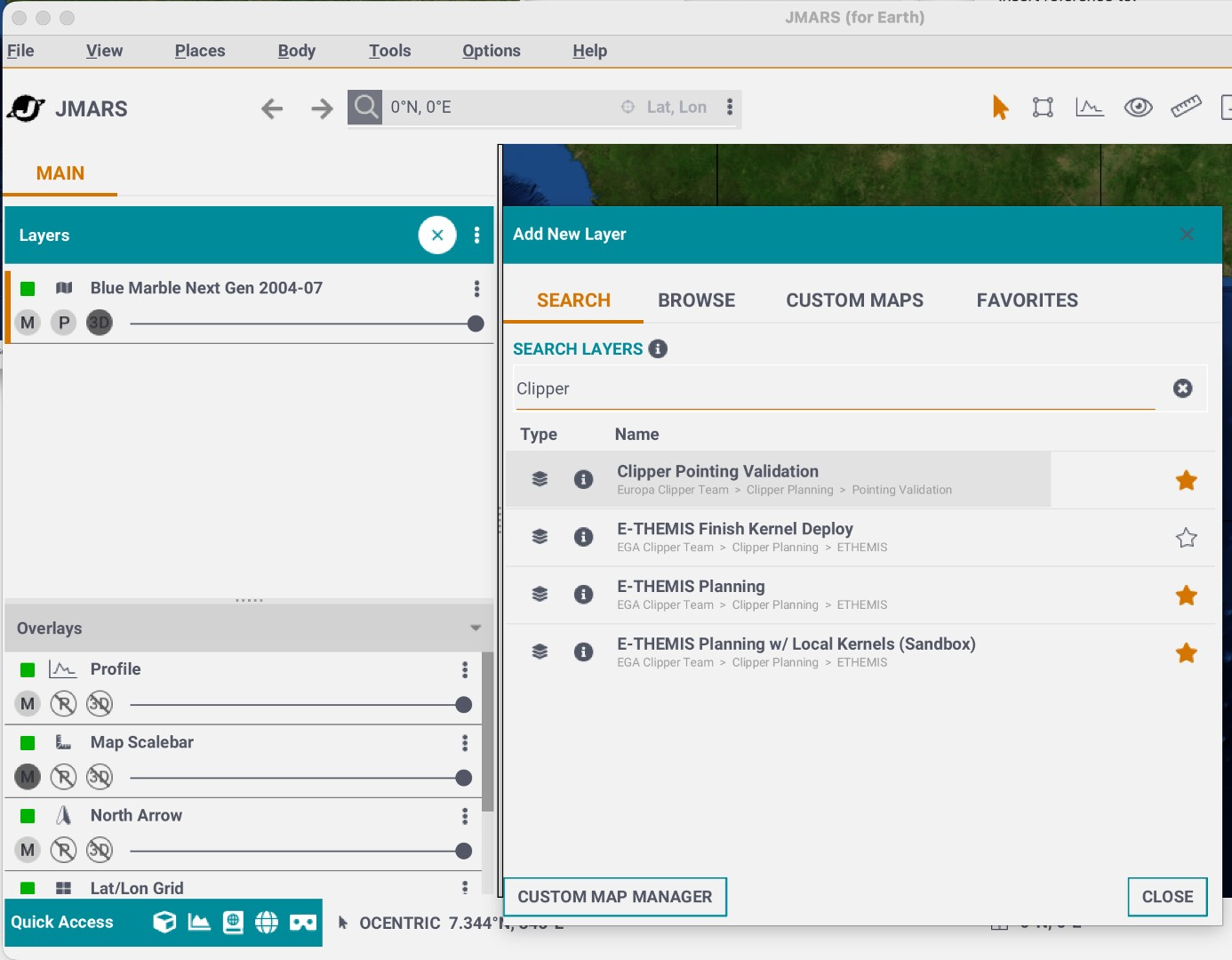Click the round X button in Layers header

click(437, 235)
